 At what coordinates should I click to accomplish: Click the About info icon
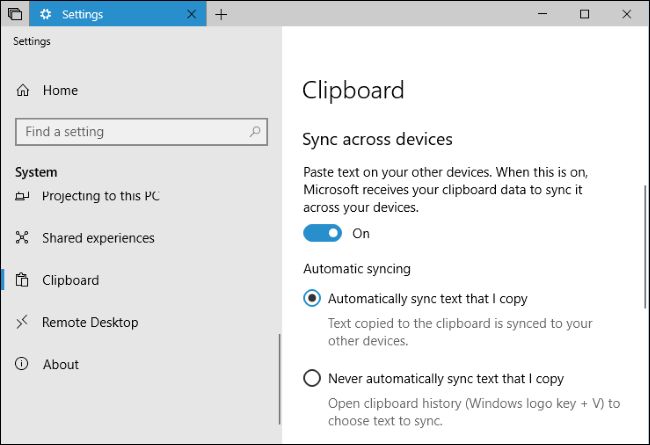(x=22, y=364)
